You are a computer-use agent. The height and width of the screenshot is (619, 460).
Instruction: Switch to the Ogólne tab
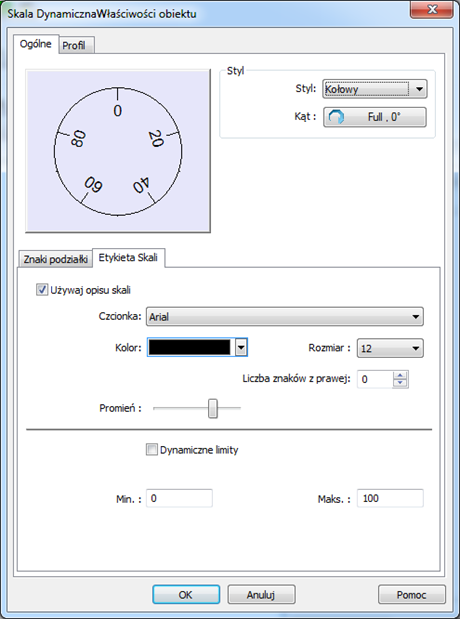[x=36, y=44]
